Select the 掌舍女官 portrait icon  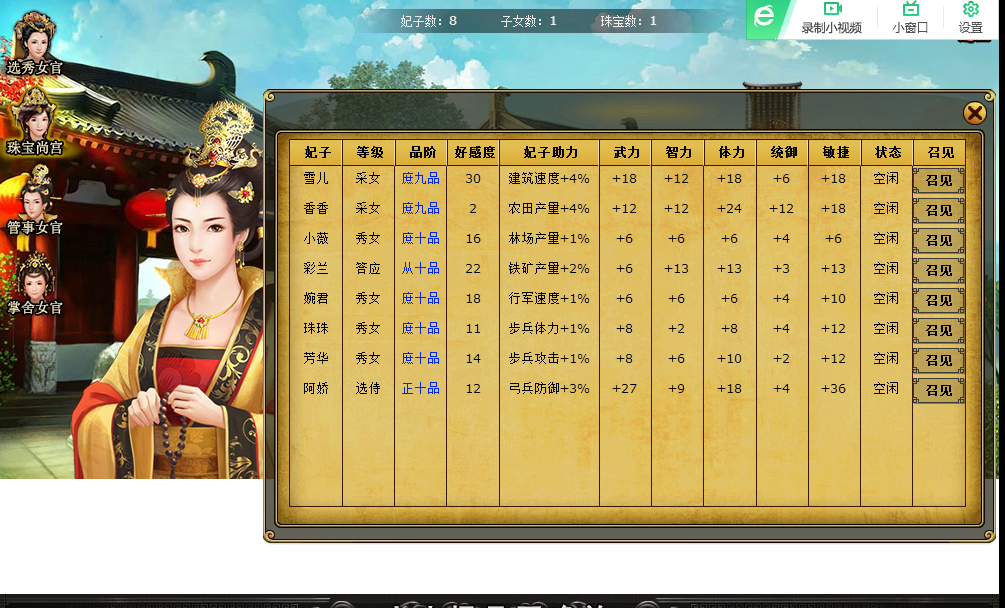pyautogui.click(x=34, y=282)
